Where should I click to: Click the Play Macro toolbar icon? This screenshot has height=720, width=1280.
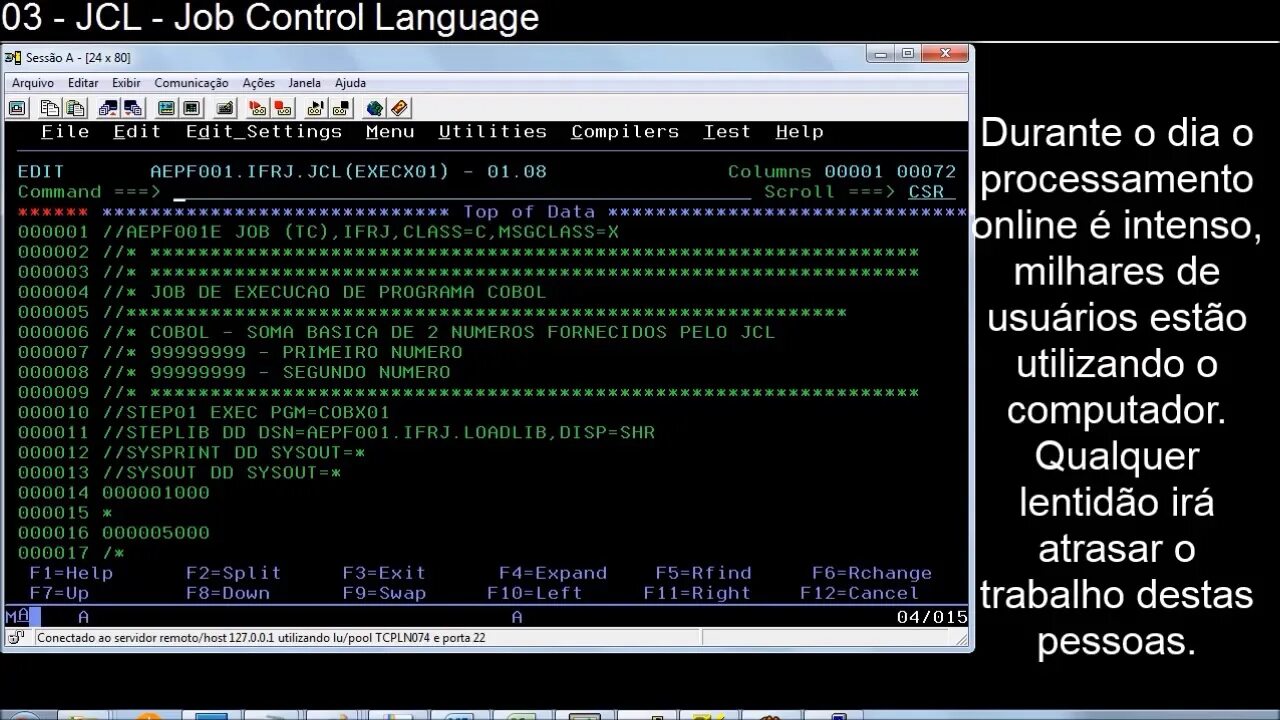point(316,108)
